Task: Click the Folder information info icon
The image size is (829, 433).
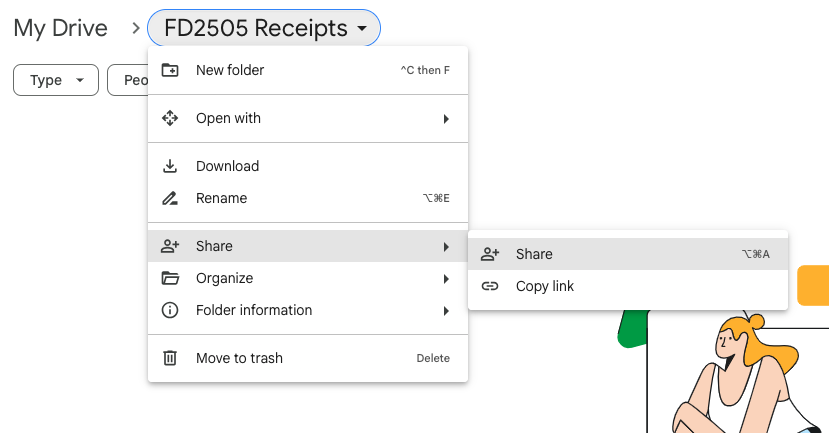Action: click(x=170, y=310)
